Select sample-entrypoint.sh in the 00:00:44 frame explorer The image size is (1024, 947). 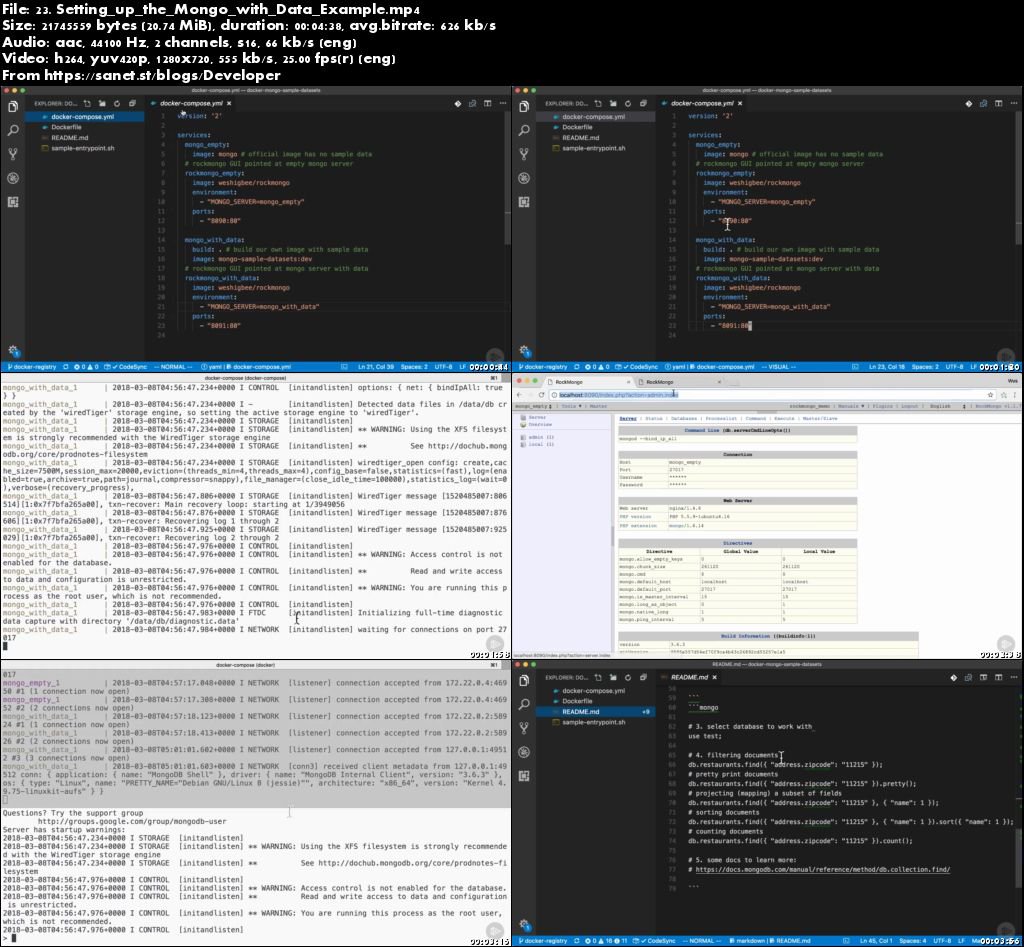pos(85,148)
